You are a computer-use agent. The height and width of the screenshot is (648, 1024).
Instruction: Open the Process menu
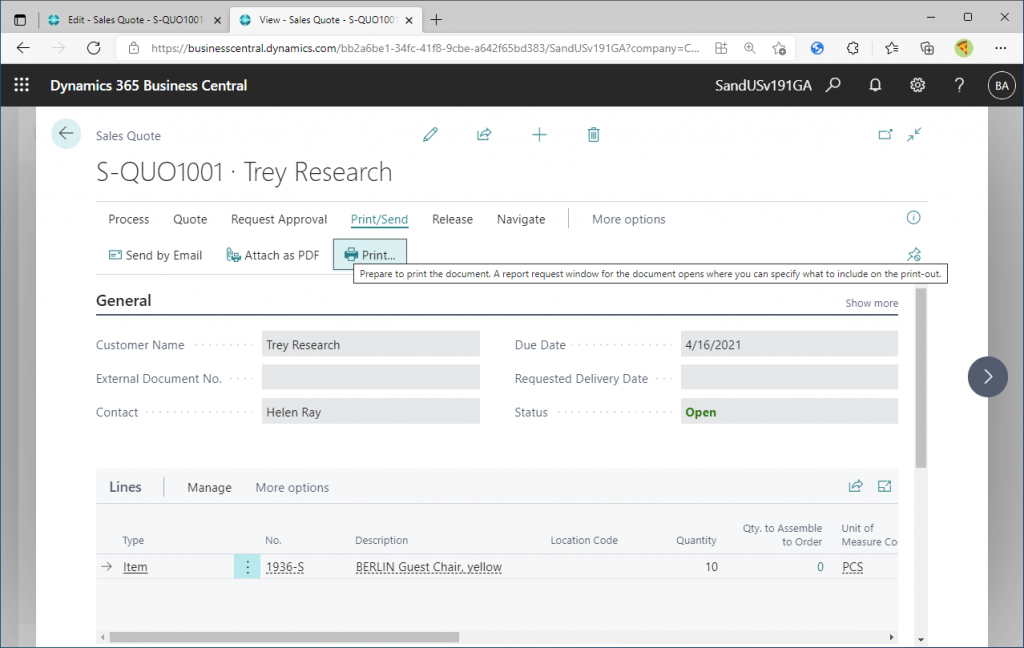click(x=129, y=219)
